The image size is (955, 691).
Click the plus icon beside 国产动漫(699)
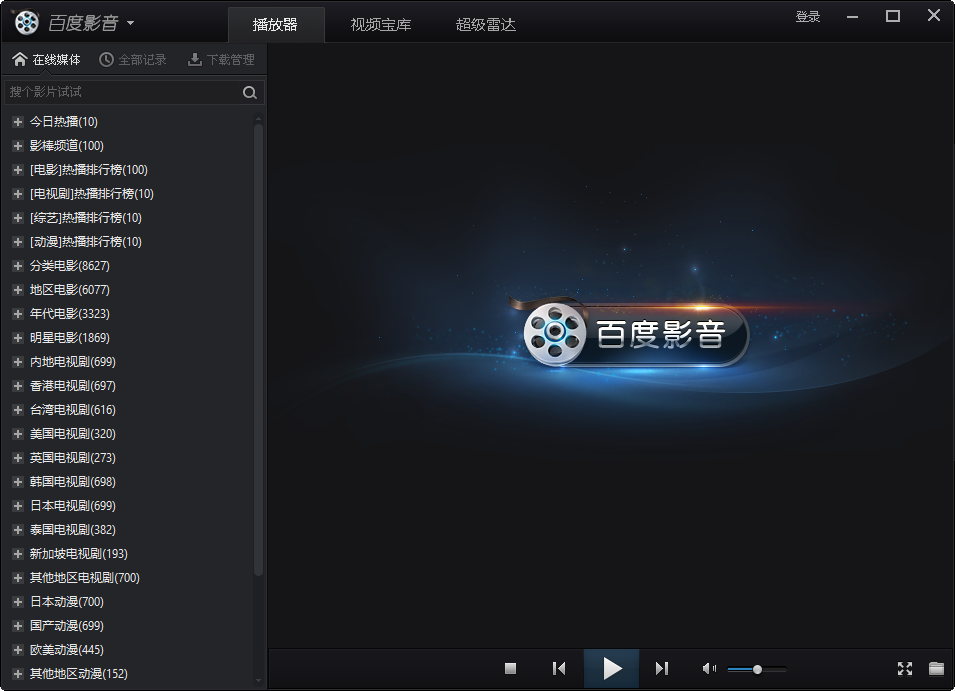coord(18,626)
